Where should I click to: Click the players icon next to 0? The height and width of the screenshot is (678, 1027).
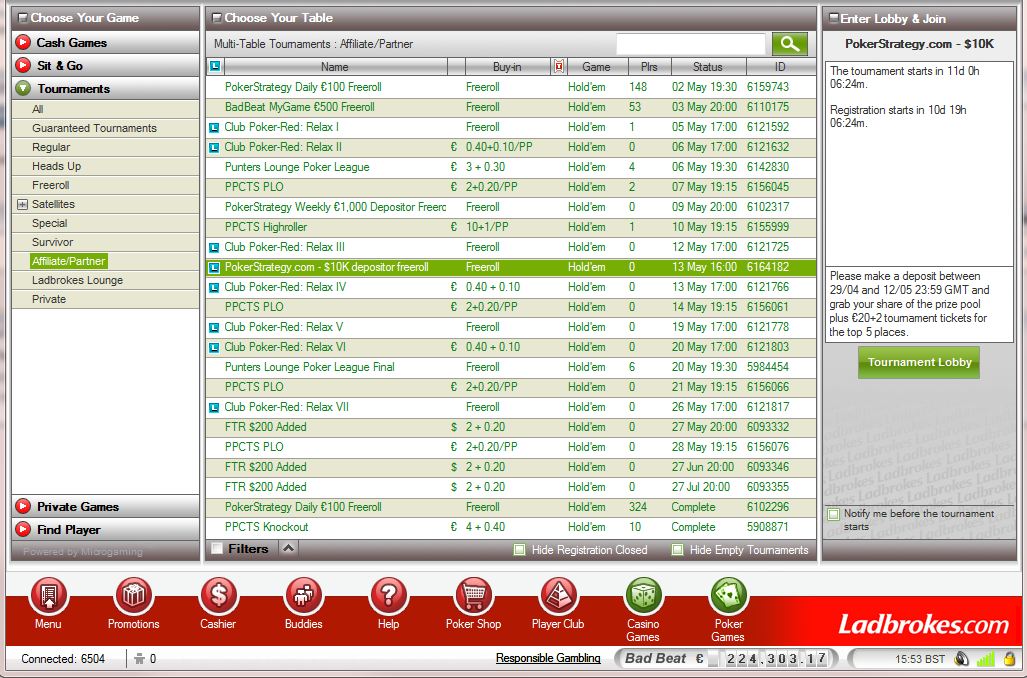139,658
